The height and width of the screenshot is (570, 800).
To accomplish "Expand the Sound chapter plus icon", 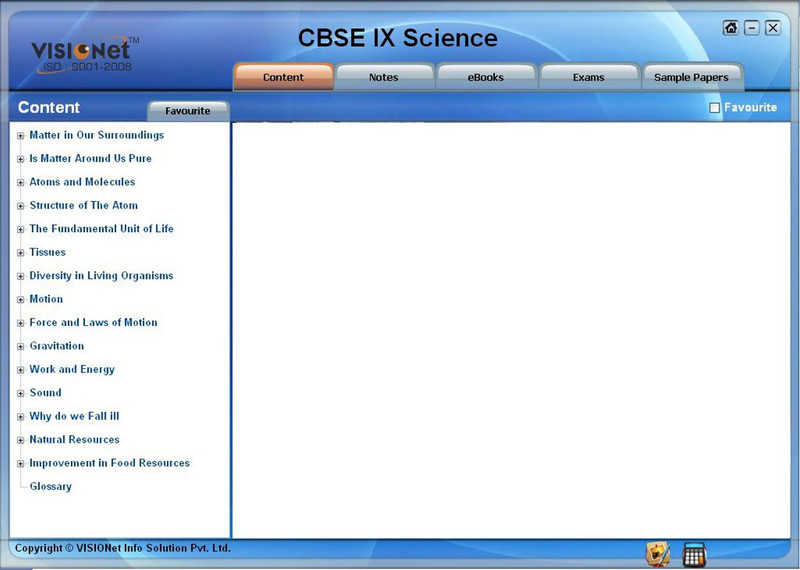I will tap(20, 394).
